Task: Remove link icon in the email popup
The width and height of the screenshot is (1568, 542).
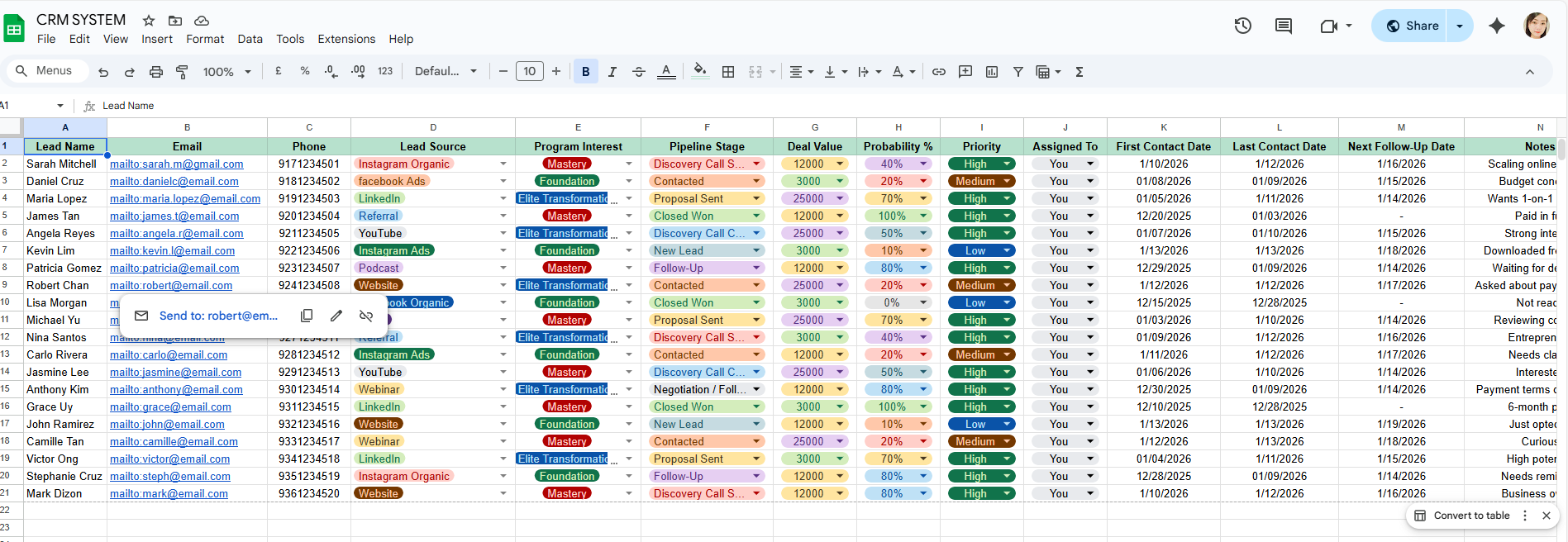Action: click(x=366, y=316)
